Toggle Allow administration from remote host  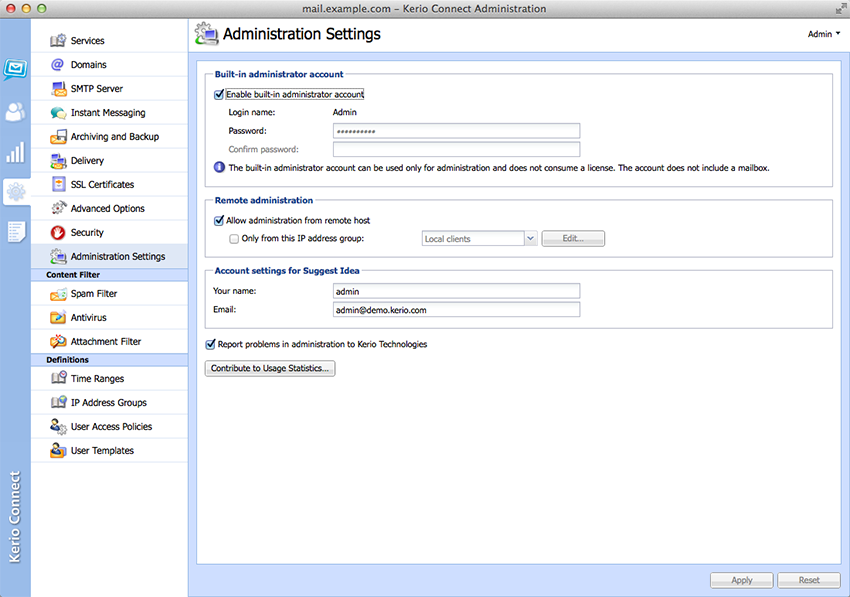click(219, 221)
